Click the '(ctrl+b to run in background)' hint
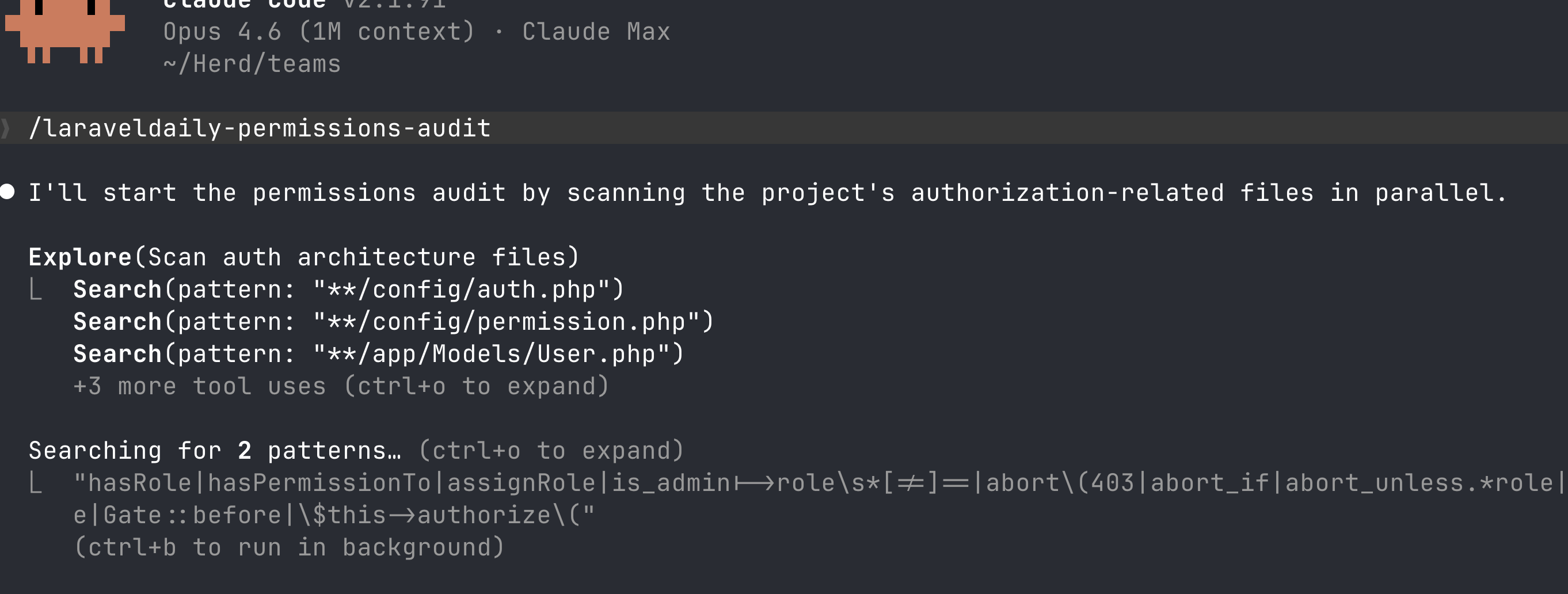The height and width of the screenshot is (594, 1568). coord(289,547)
